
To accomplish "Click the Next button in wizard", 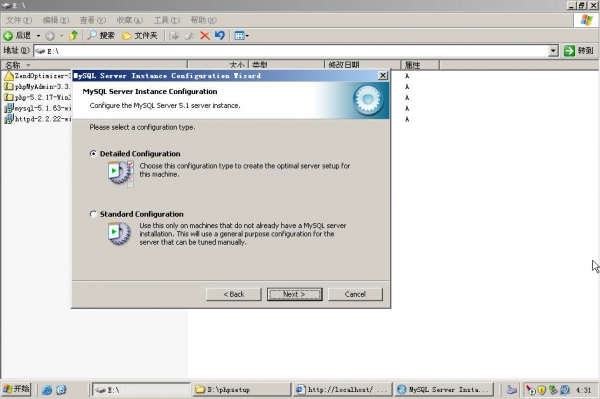I will tap(294, 294).
